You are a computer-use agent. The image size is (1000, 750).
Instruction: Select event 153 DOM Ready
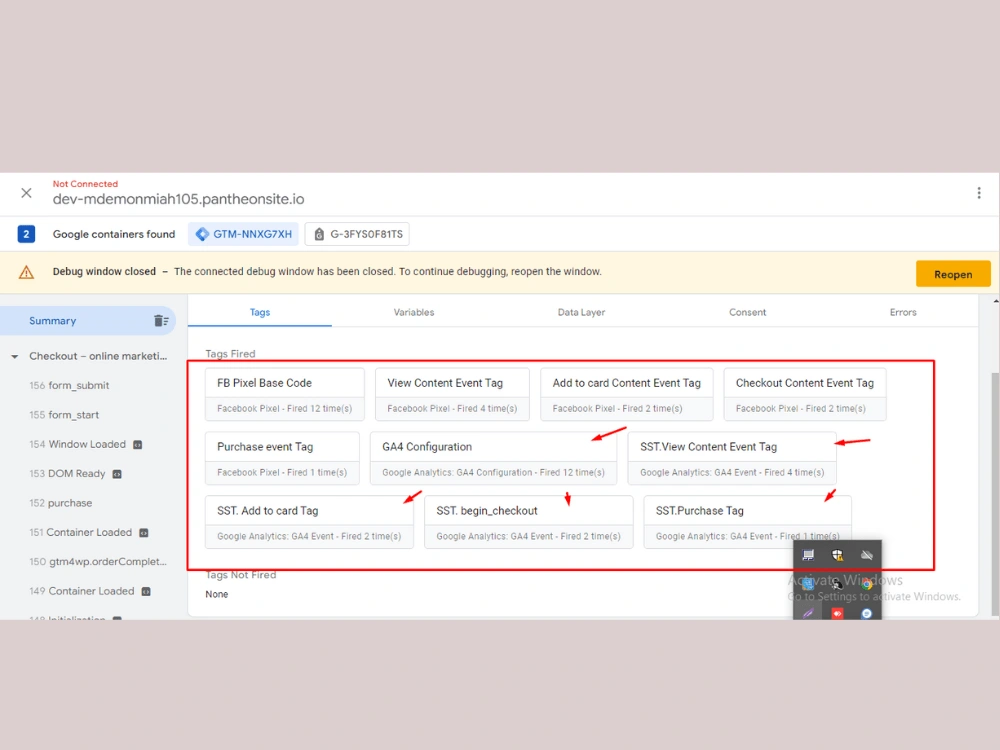(67, 473)
